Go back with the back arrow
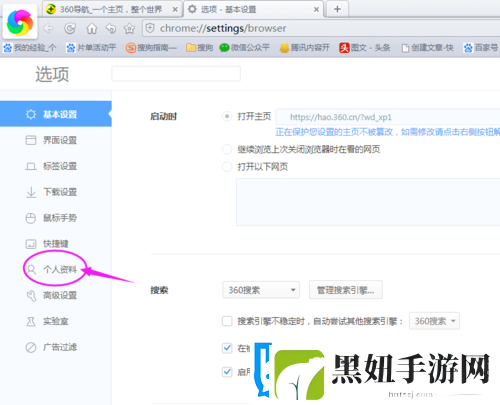Viewport: 500px width, 405px height. click(x=49, y=28)
